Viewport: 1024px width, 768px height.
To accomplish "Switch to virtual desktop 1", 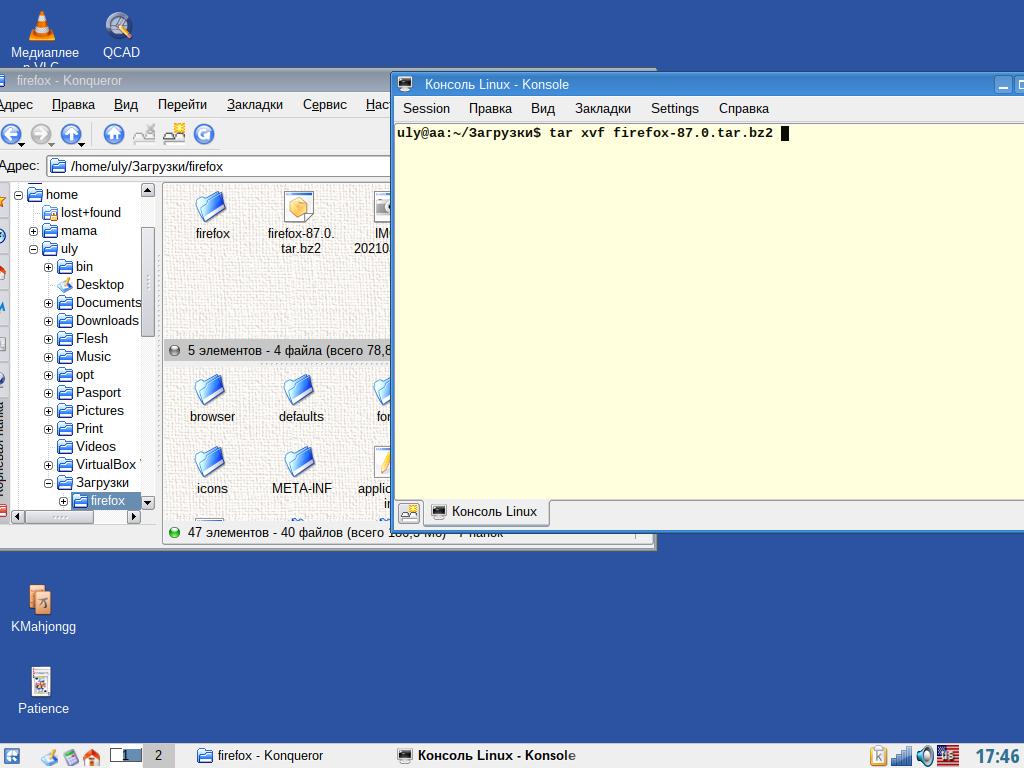I will pos(125,756).
